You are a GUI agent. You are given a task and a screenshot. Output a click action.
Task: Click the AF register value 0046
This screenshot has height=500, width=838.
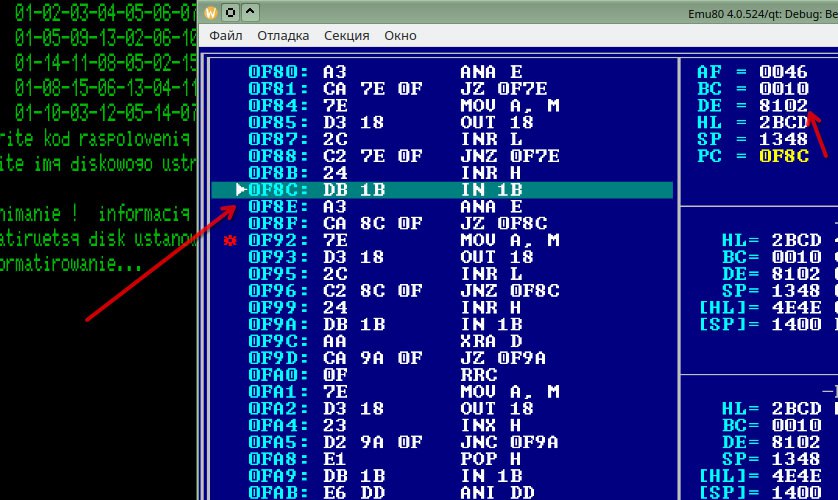coord(783,72)
